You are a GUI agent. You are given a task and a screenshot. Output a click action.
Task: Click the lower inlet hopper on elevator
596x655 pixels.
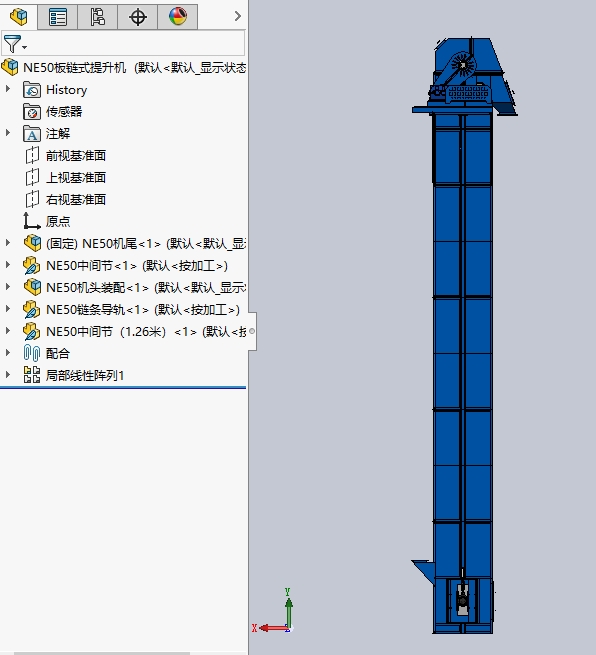[424, 571]
